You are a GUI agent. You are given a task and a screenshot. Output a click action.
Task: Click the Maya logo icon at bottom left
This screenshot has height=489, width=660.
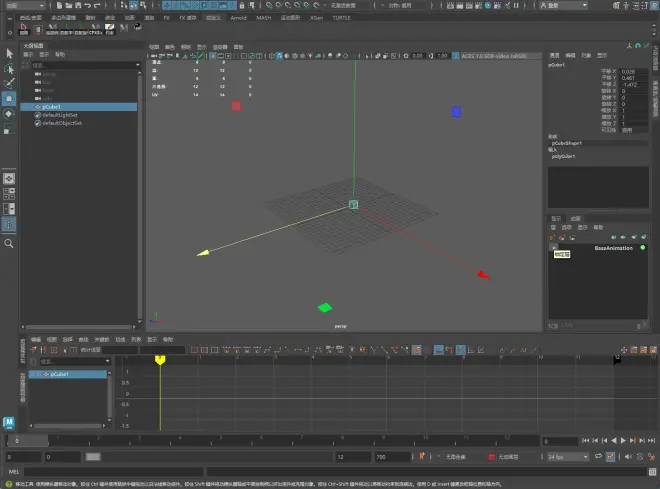[x=9, y=422]
